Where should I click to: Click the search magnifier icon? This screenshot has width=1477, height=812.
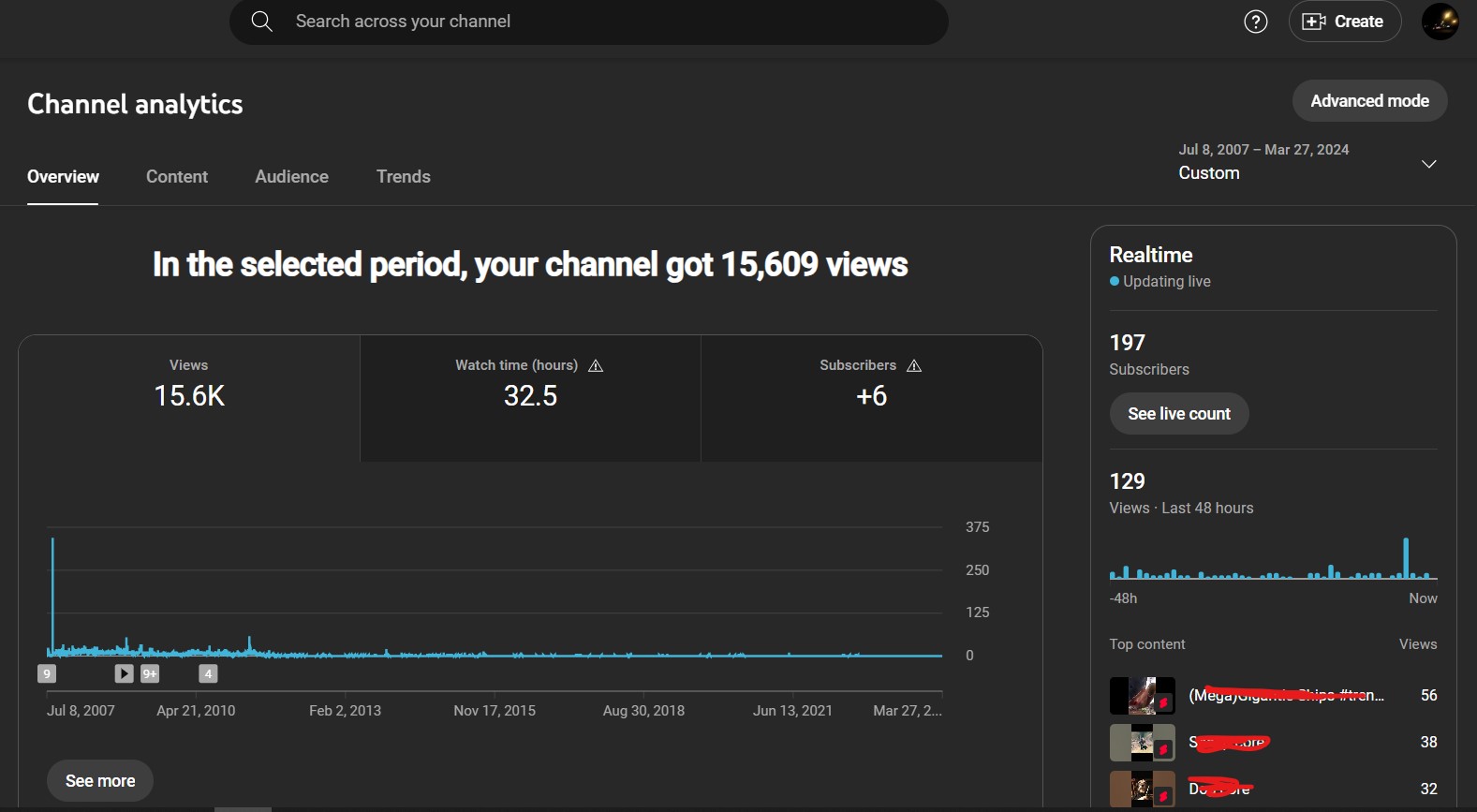pyautogui.click(x=262, y=22)
